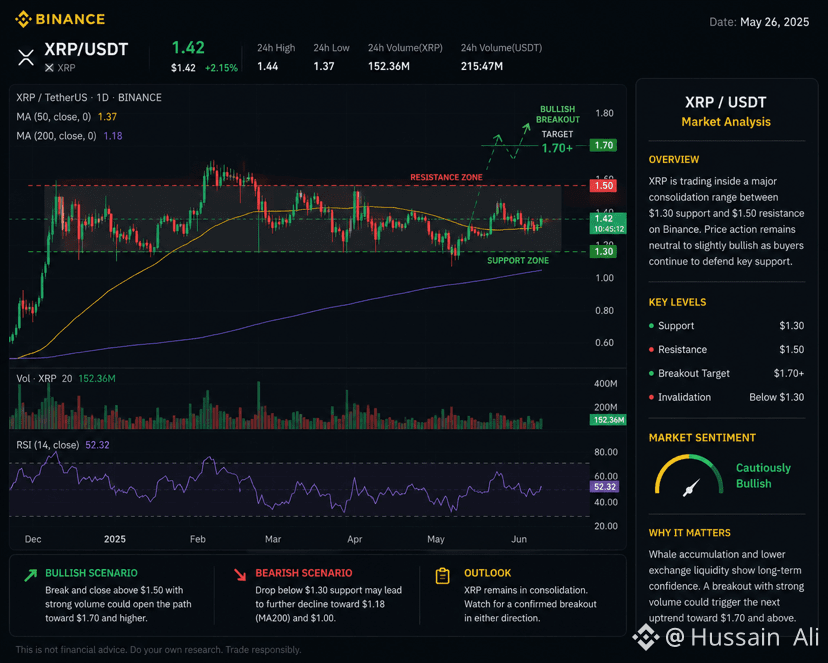The height and width of the screenshot is (663, 828).
Task: Click the +2.15% price change
Action: (x=221, y=68)
